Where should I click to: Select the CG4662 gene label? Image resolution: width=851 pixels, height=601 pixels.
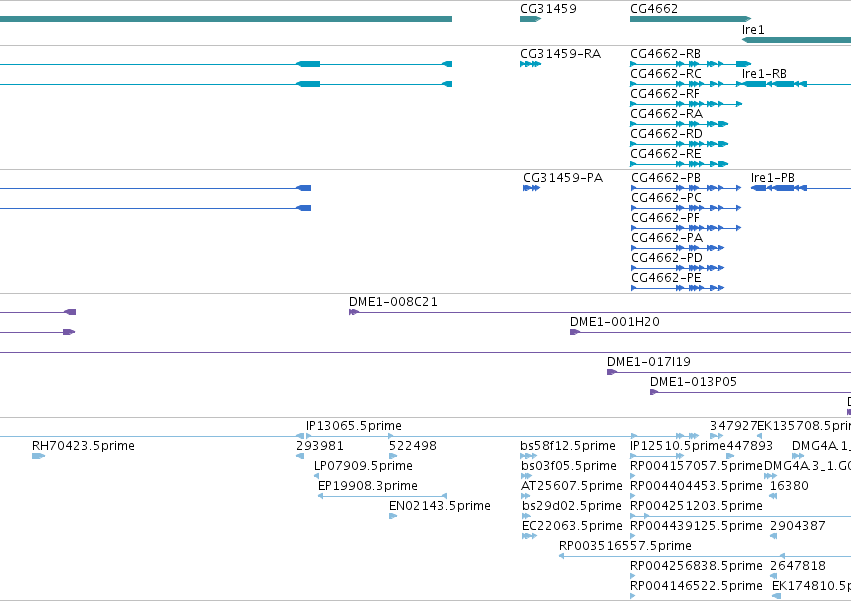click(653, 9)
